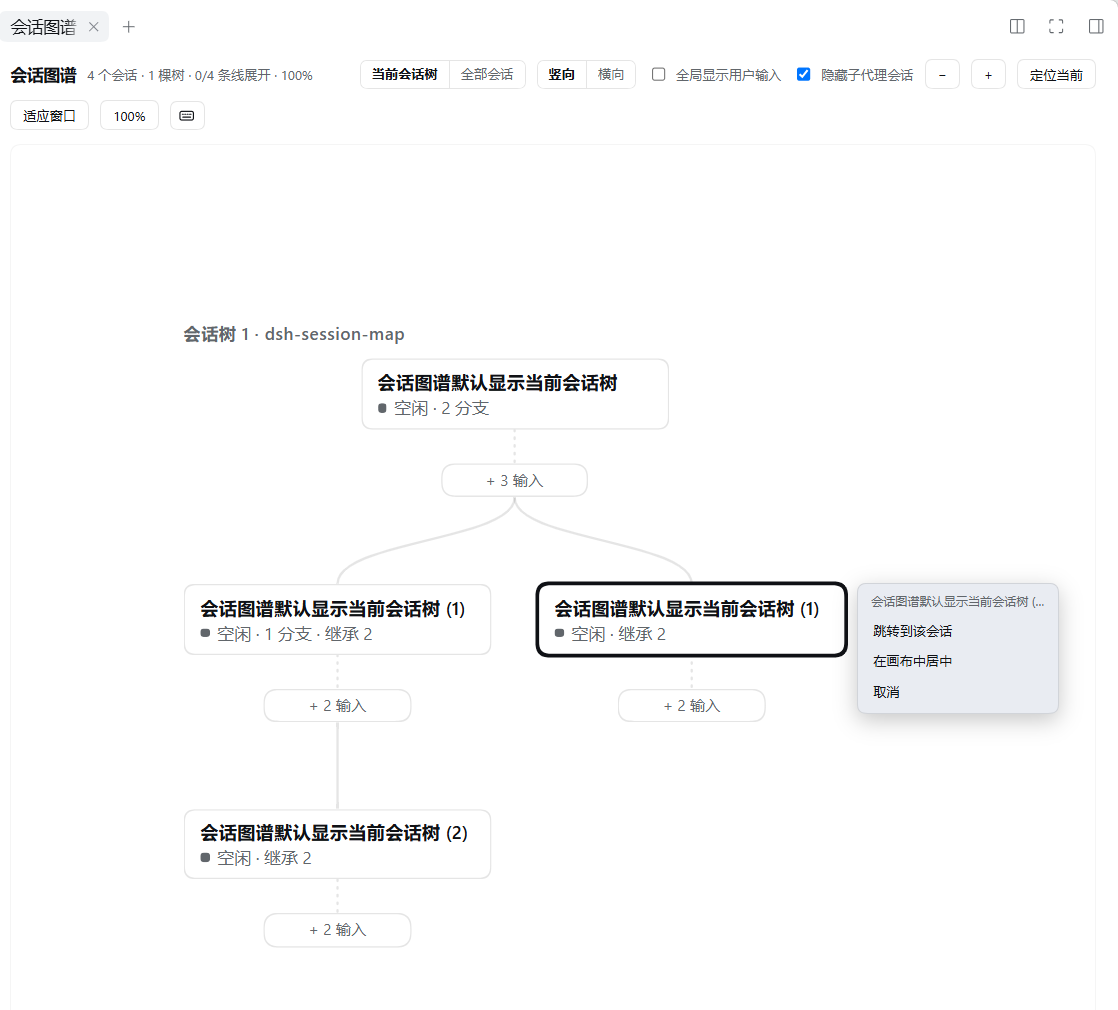The width and height of the screenshot is (1118, 1010).
Task: Click 定位当前 button
Action: [1056, 75]
